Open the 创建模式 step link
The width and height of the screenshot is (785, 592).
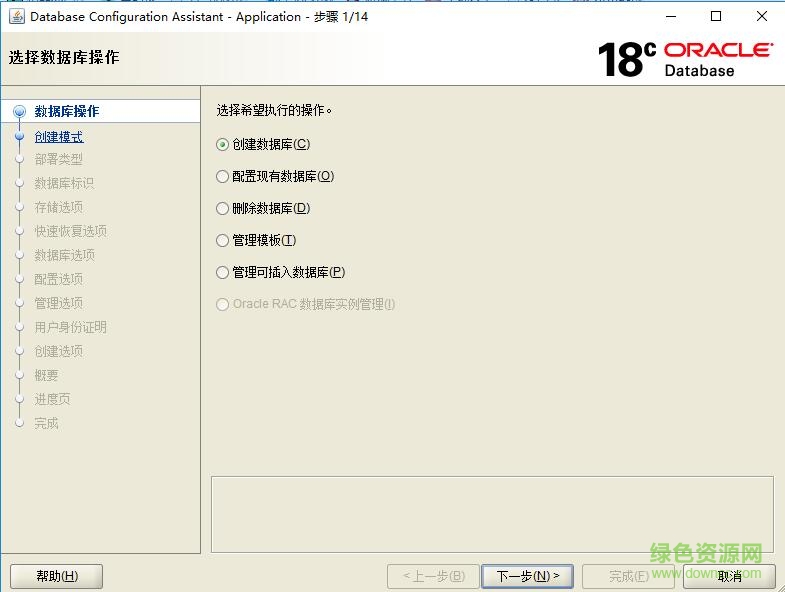click(x=59, y=136)
